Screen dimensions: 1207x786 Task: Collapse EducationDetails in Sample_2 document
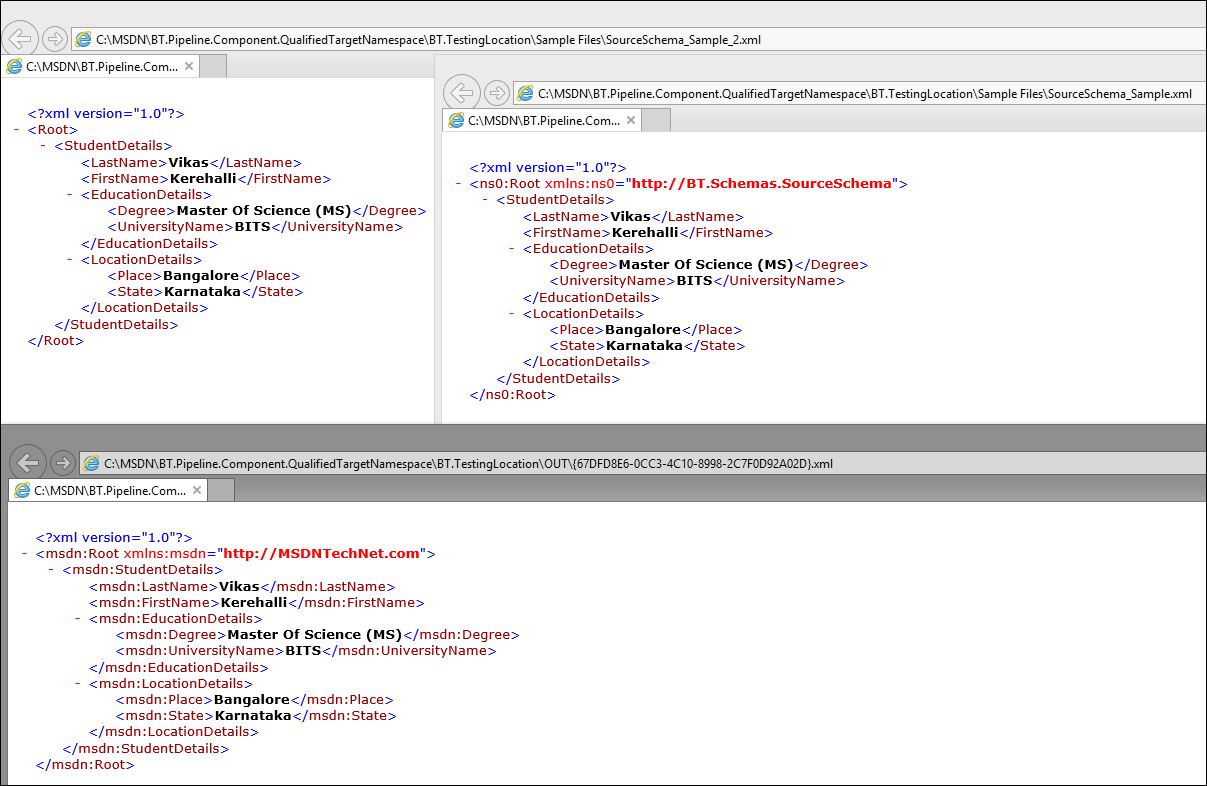pyautogui.click(x=70, y=195)
